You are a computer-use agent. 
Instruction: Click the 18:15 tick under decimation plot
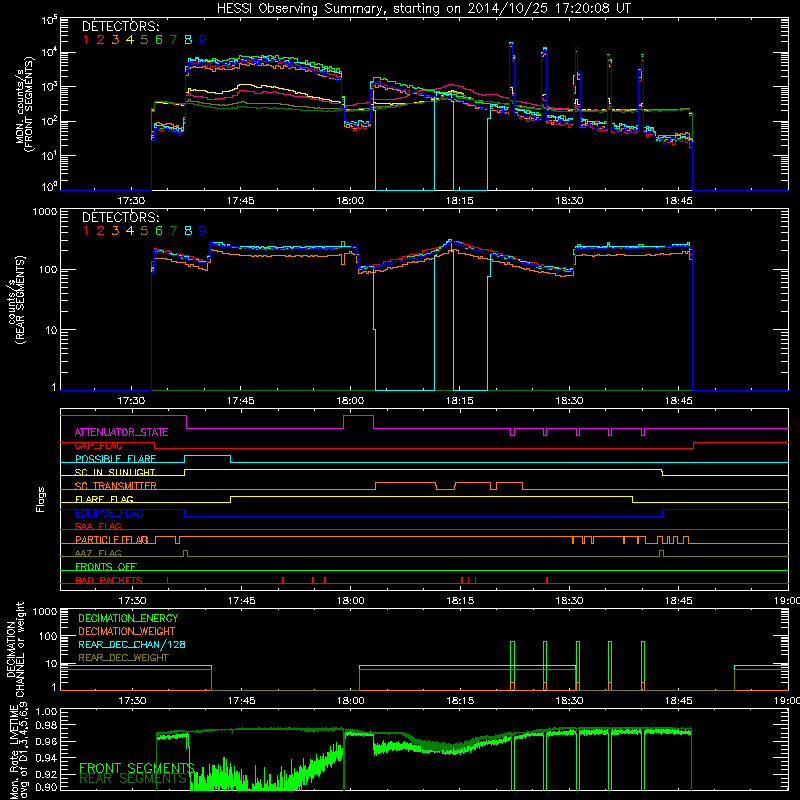(x=460, y=701)
